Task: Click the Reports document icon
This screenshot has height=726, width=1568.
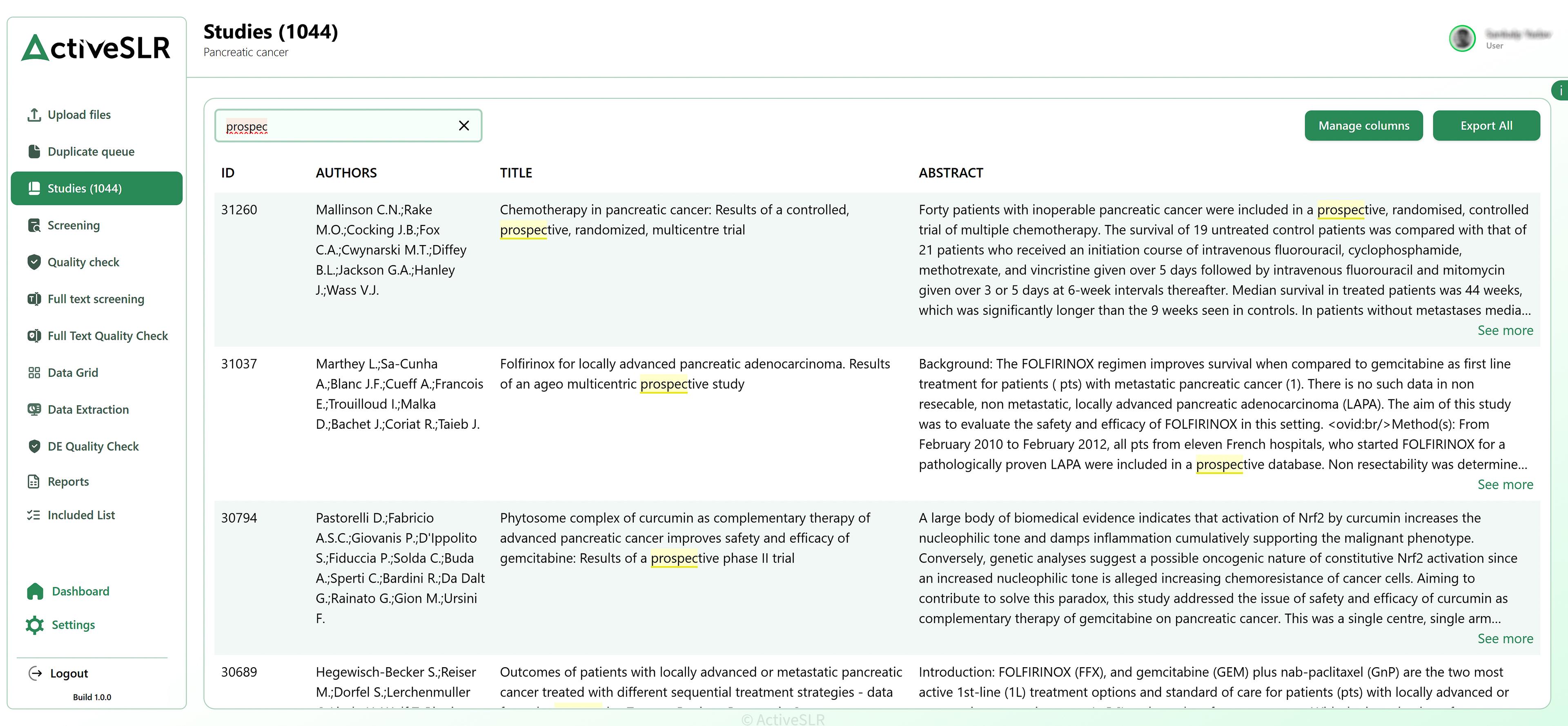Action: tap(34, 481)
